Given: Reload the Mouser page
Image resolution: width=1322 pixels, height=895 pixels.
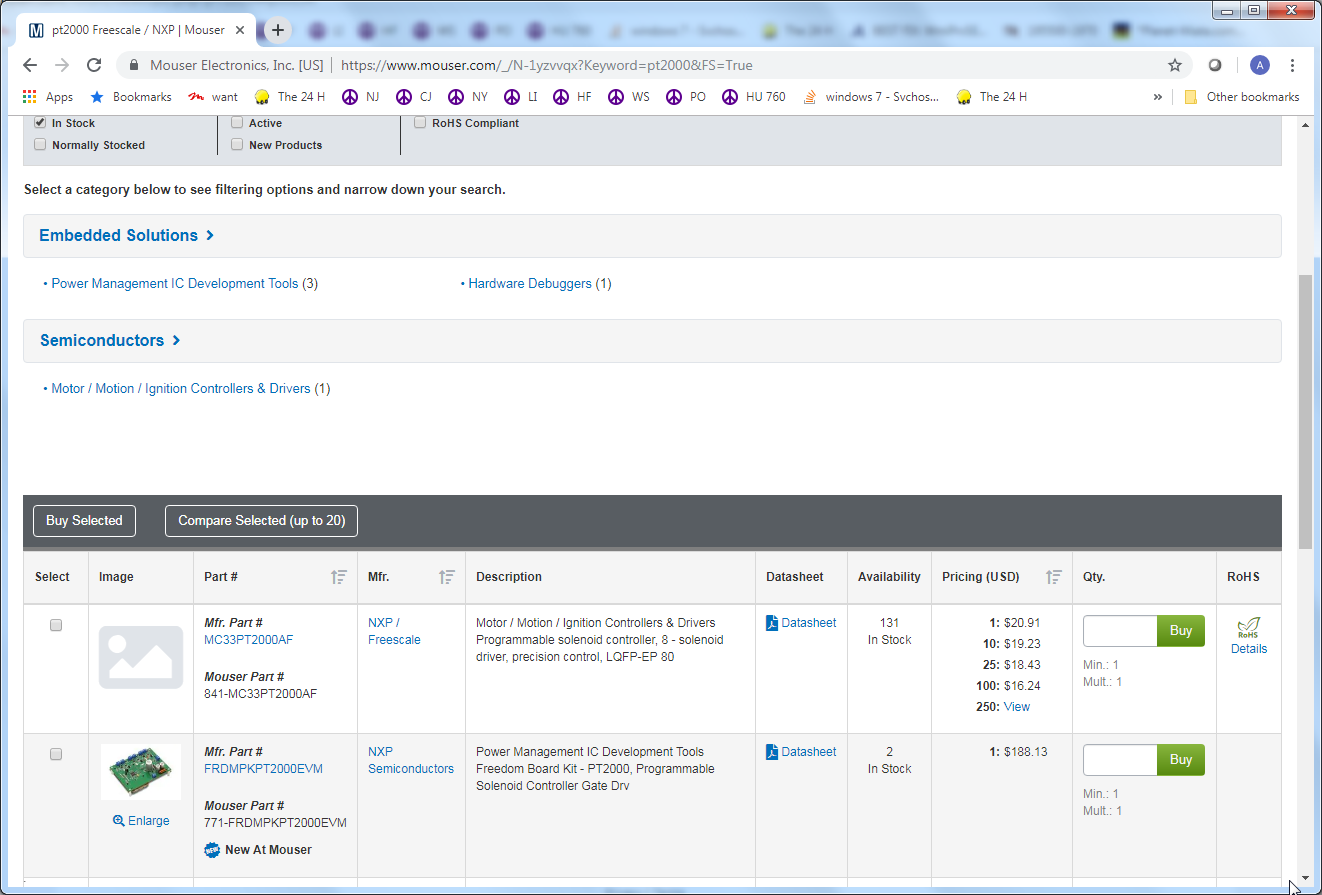Looking at the screenshot, I should 94,65.
